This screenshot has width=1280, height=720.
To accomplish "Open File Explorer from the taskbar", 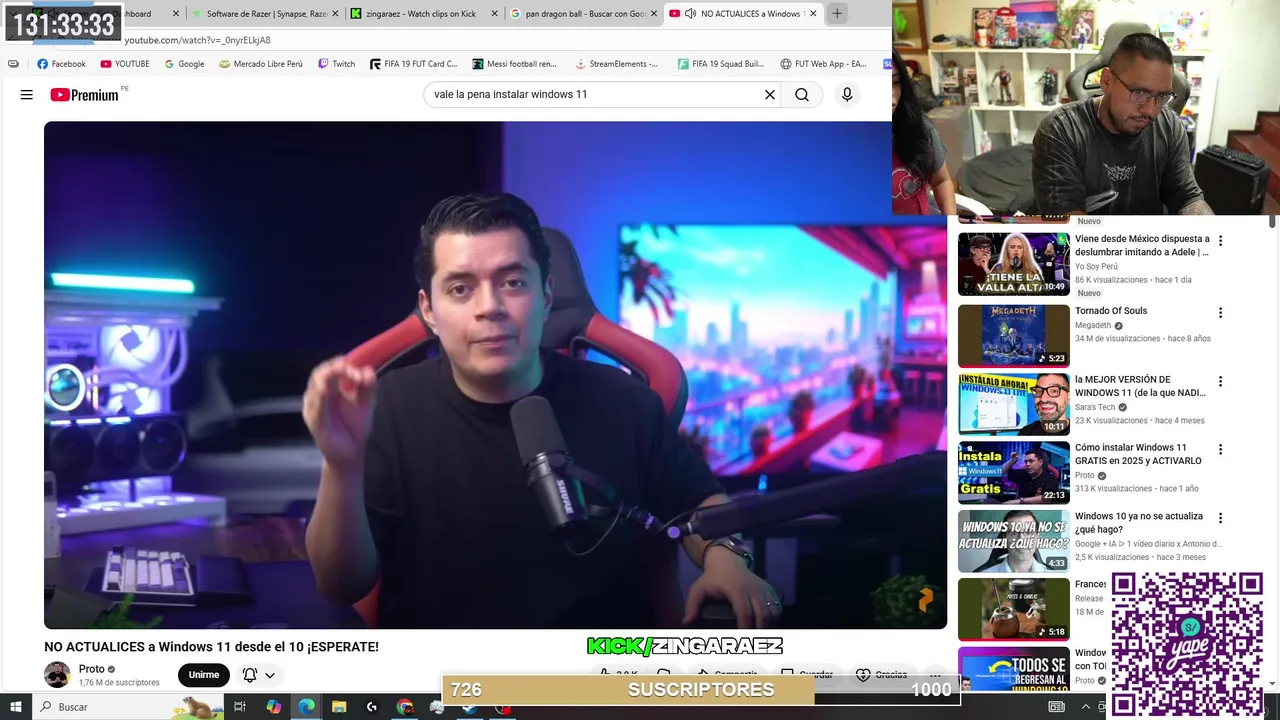I will click(339, 707).
